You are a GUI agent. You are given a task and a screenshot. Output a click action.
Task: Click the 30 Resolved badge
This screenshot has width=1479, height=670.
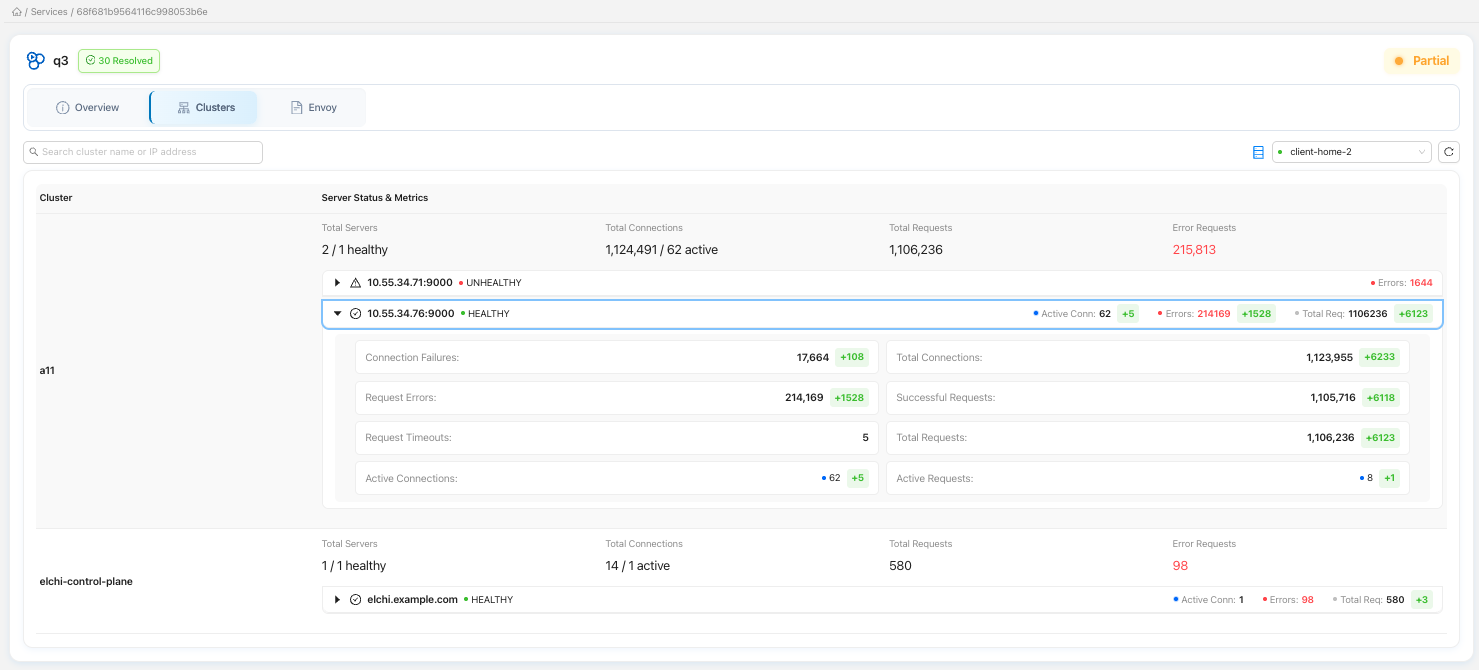coord(119,61)
